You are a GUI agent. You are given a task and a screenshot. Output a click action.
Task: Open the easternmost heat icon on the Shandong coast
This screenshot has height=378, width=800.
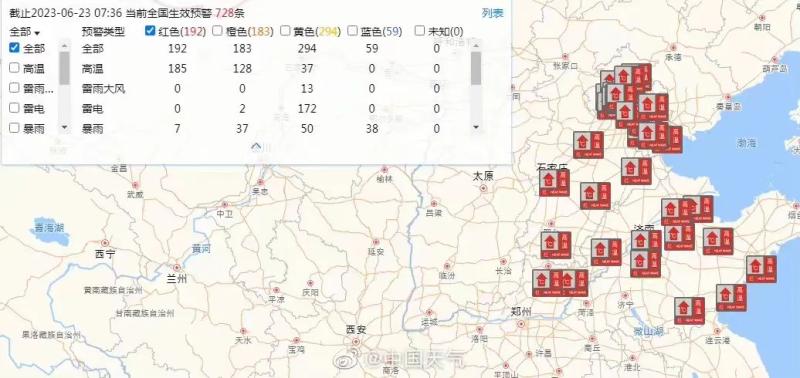761,269
